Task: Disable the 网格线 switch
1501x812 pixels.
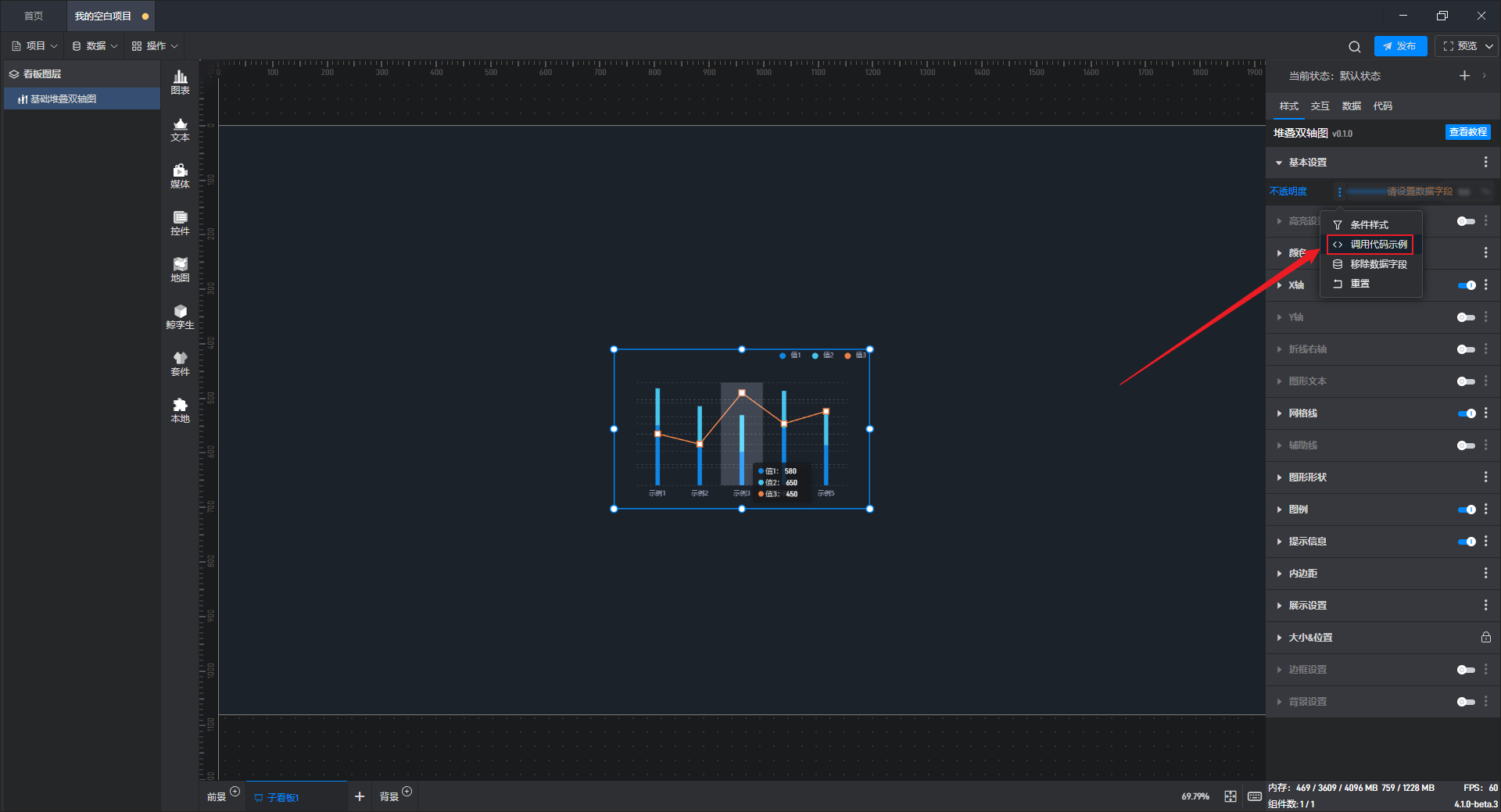Action: pyautogui.click(x=1467, y=413)
